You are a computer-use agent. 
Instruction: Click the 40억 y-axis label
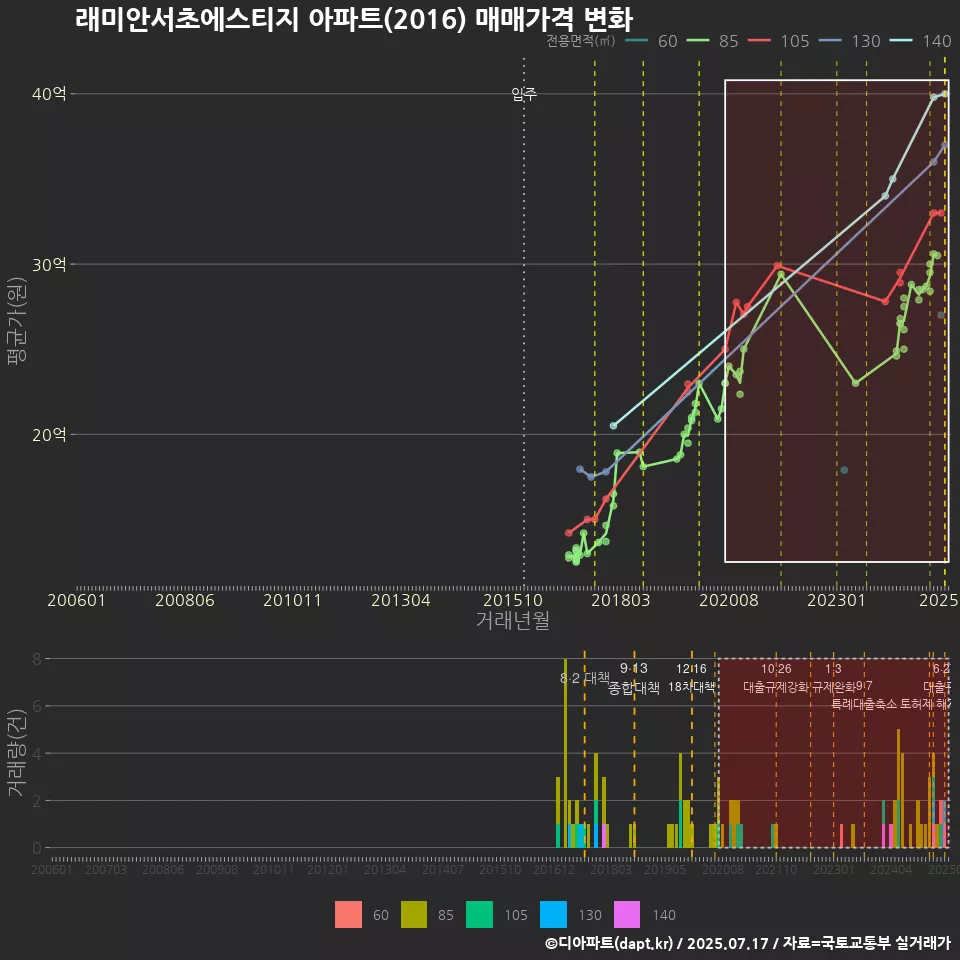(49, 94)
